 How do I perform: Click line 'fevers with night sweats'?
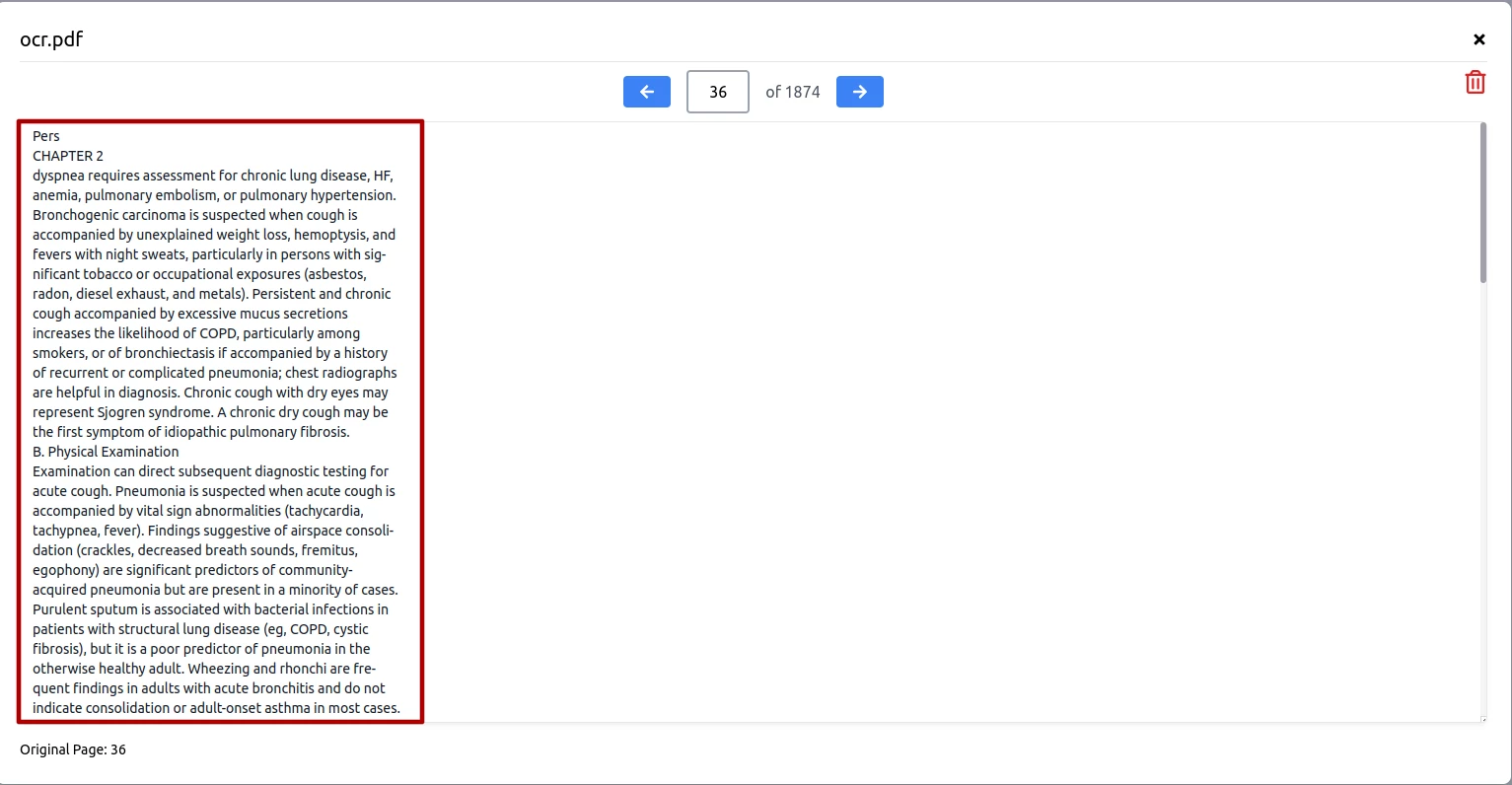[209, 254]
